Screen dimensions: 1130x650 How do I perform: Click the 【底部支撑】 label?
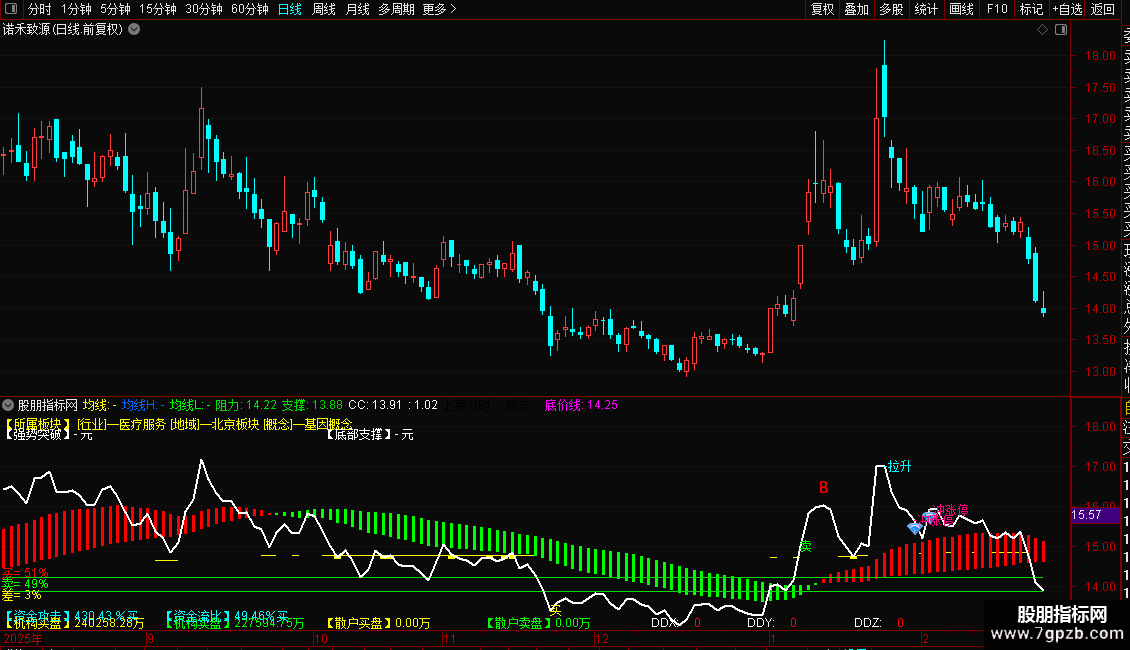[x=357, y=435]
